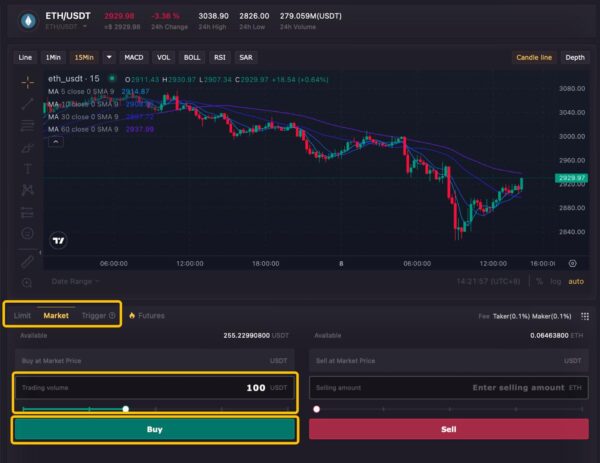Click the current price label 2929.97
600x463 pixels.
[571, 178]
